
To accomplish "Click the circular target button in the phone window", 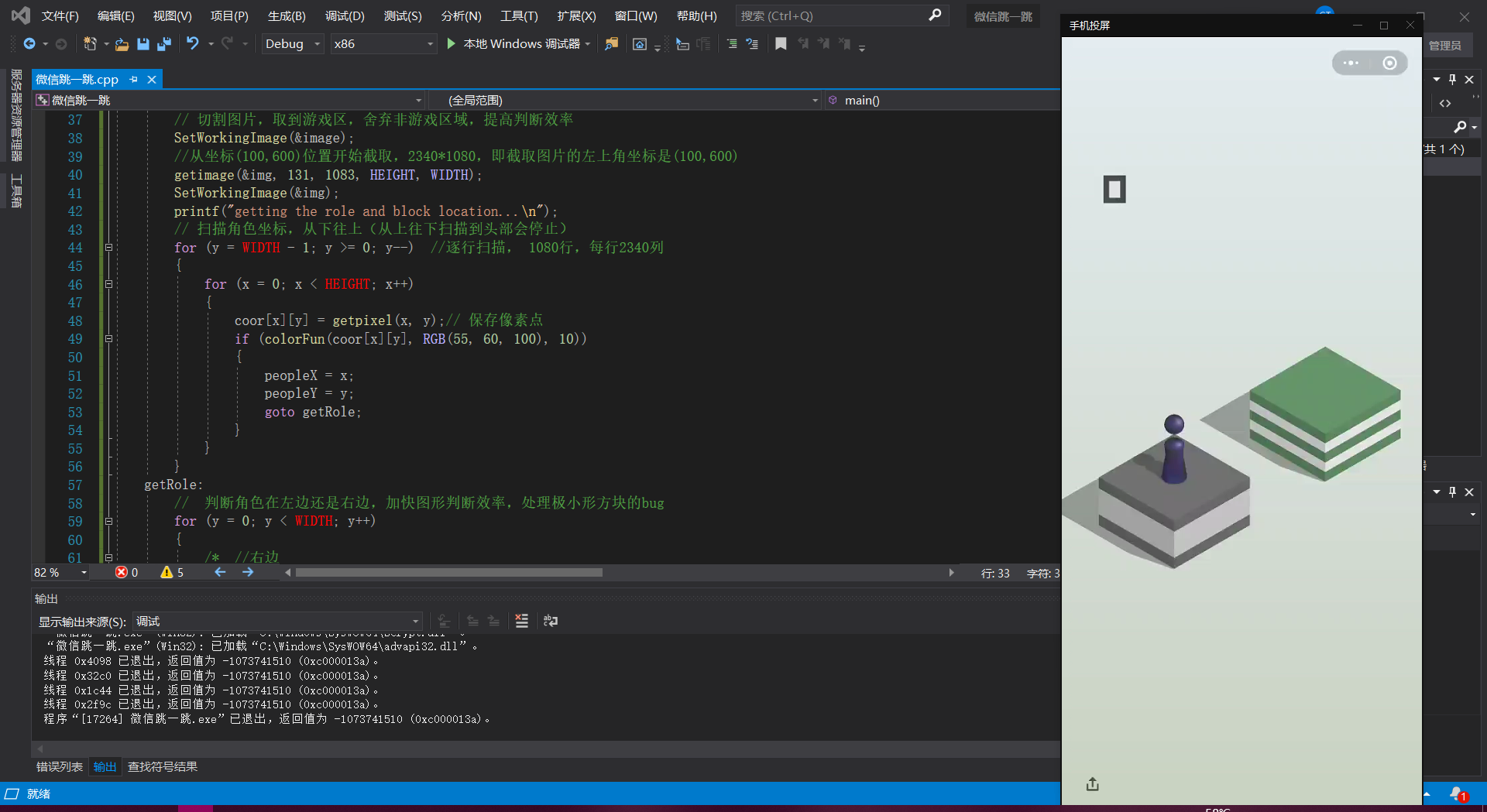I will (1390, 63).
